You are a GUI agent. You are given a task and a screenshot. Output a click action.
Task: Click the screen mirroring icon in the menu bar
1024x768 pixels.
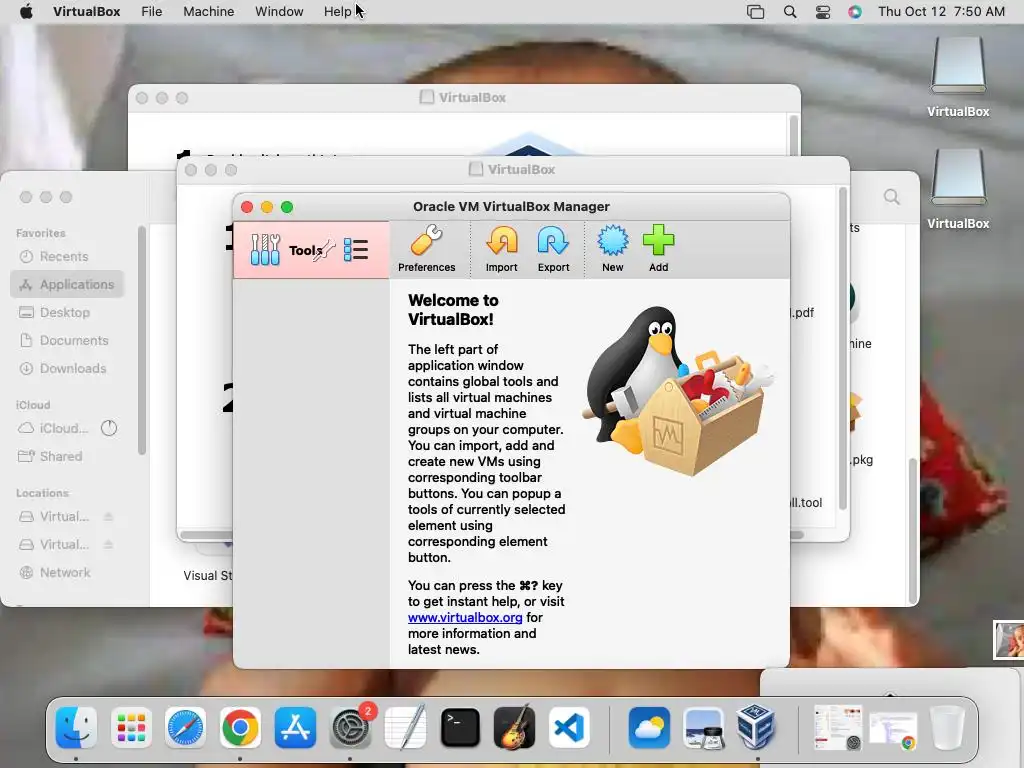pos(756,12)
